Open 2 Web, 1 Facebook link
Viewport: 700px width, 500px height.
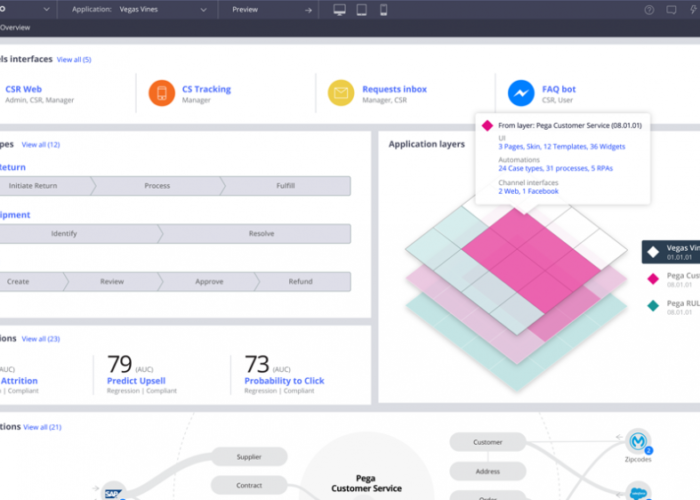528,191
